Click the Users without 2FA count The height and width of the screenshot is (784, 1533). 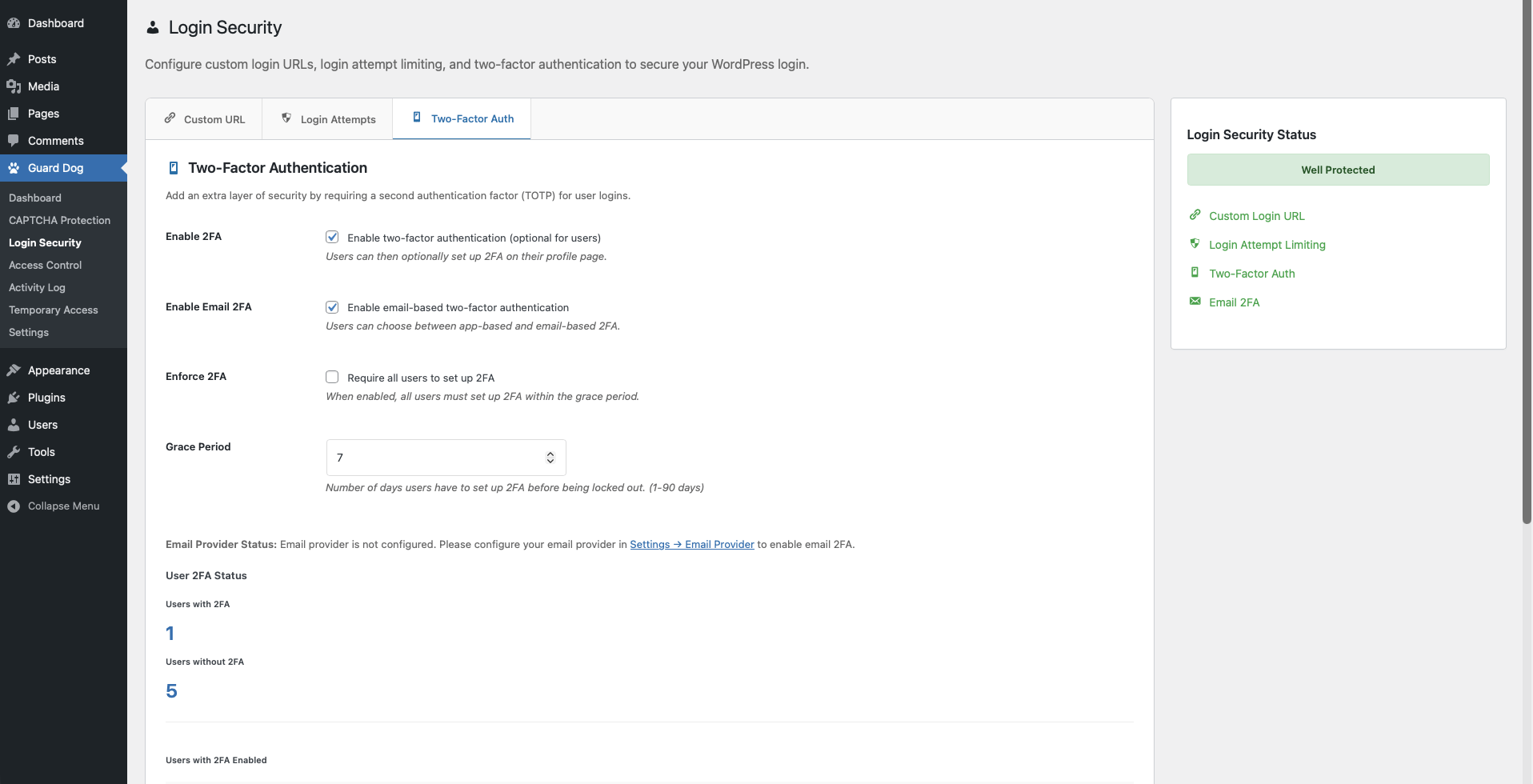pos(172,690)
